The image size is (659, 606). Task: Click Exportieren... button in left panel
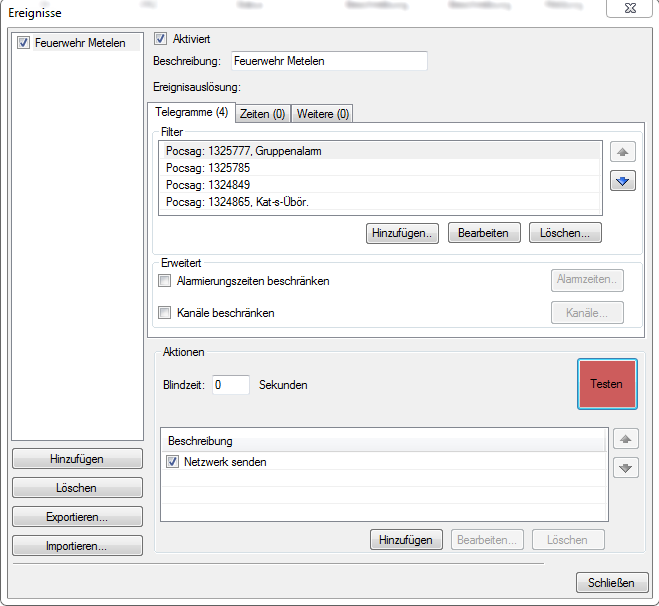77,518
